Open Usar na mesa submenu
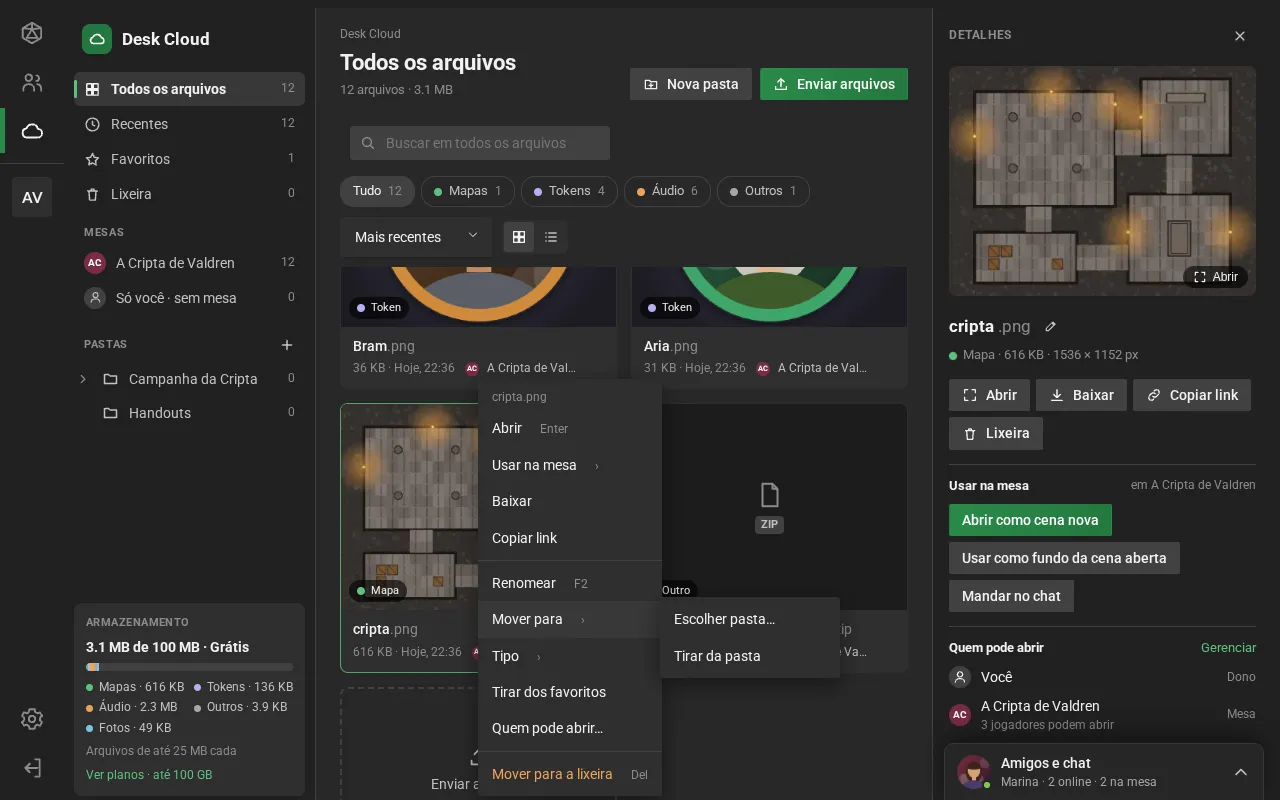 click(x=570, y=465)
